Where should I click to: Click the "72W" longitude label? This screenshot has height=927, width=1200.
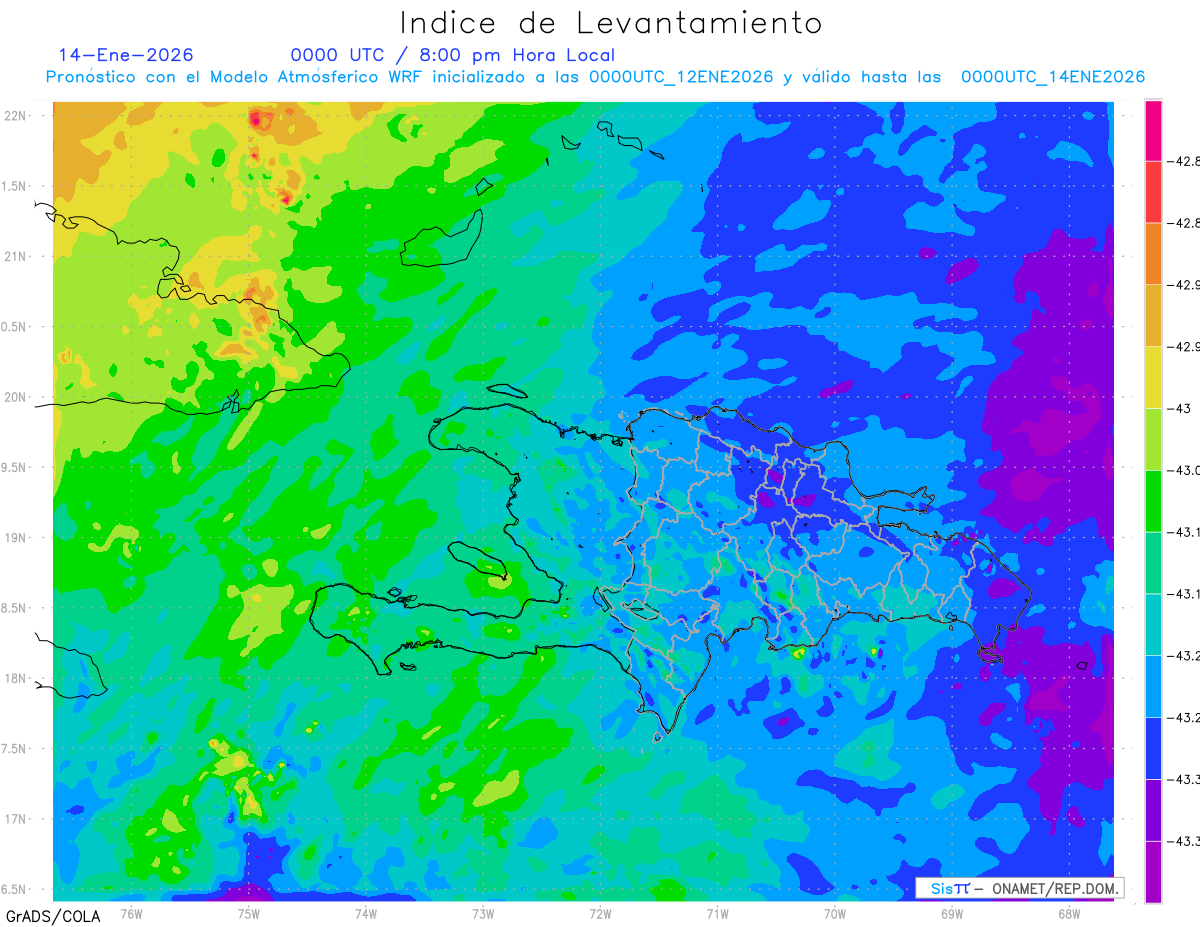click(600, 913)
